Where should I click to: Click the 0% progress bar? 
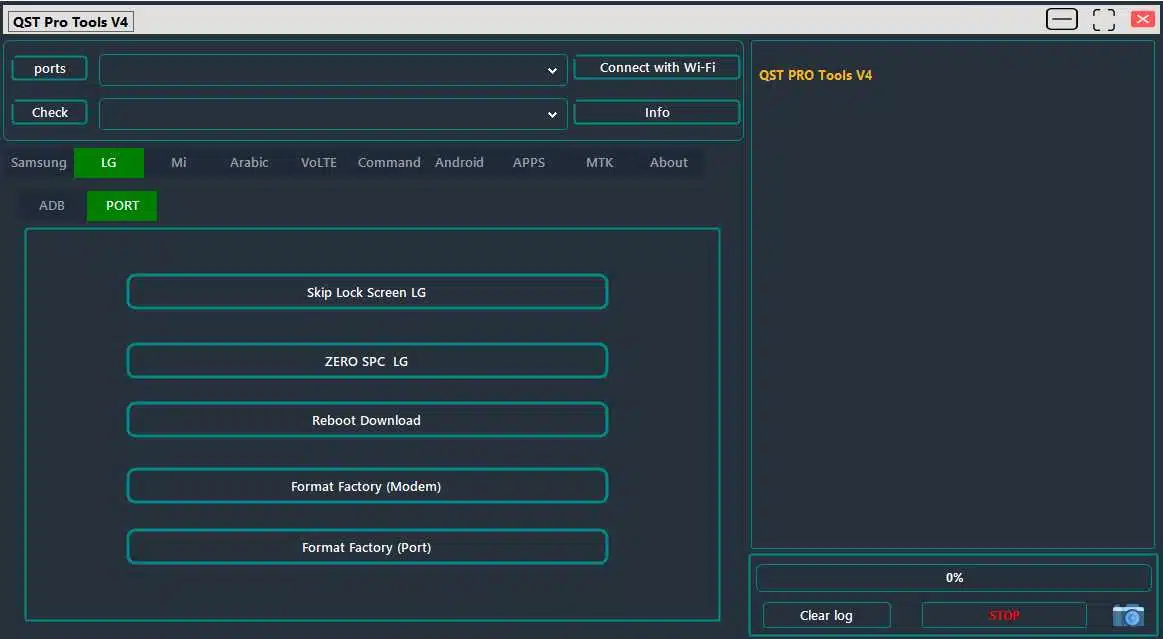point(954,577)
